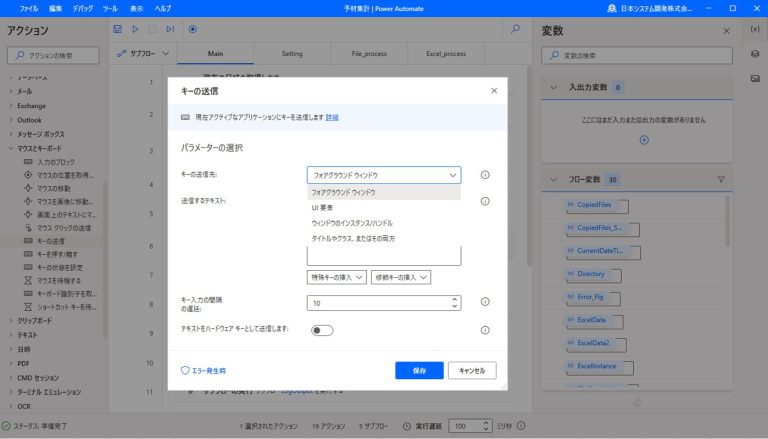This screenshot has height=439, width=768.
Task: Choose ウィンドウのインスタンス/ハンドル option
Action: click(x=384, y=223)
